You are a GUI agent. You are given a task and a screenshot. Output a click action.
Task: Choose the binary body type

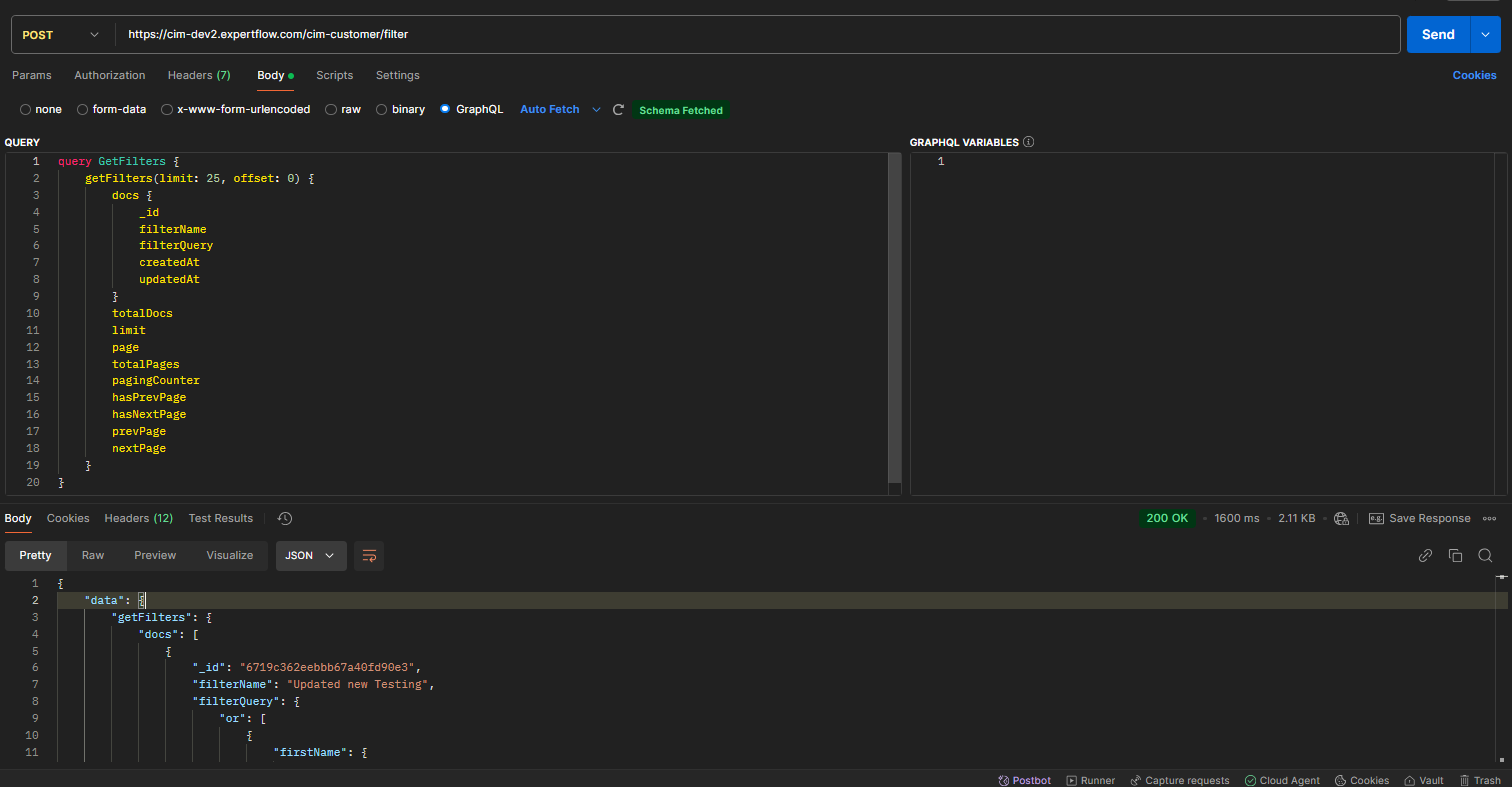pos(382,110)
